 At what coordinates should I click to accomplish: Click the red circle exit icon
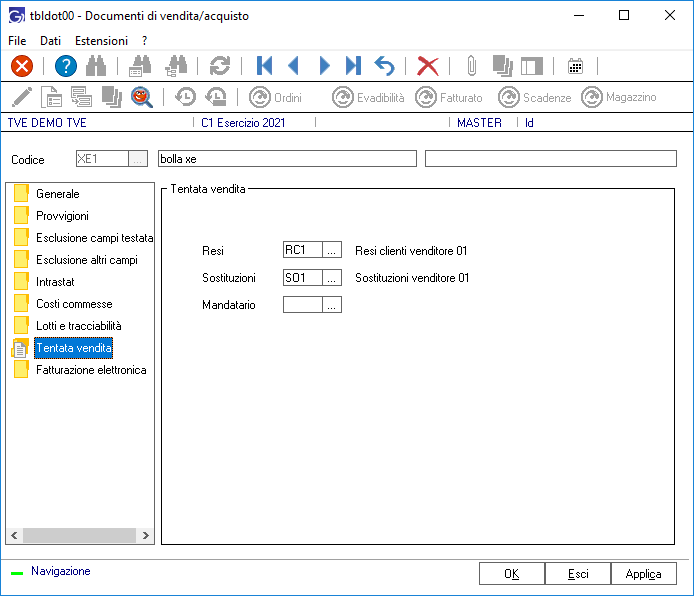(x=22, y=66)
